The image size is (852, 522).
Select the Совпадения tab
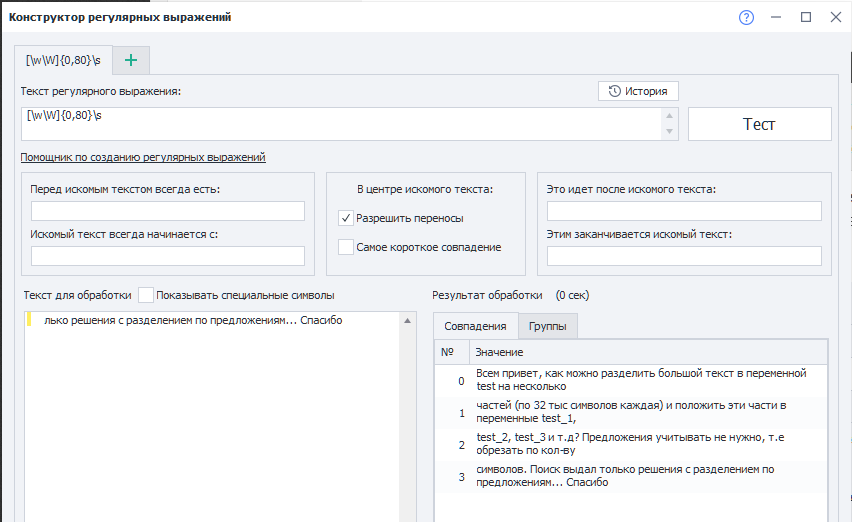pyautogui.click(x=476, y=326)
